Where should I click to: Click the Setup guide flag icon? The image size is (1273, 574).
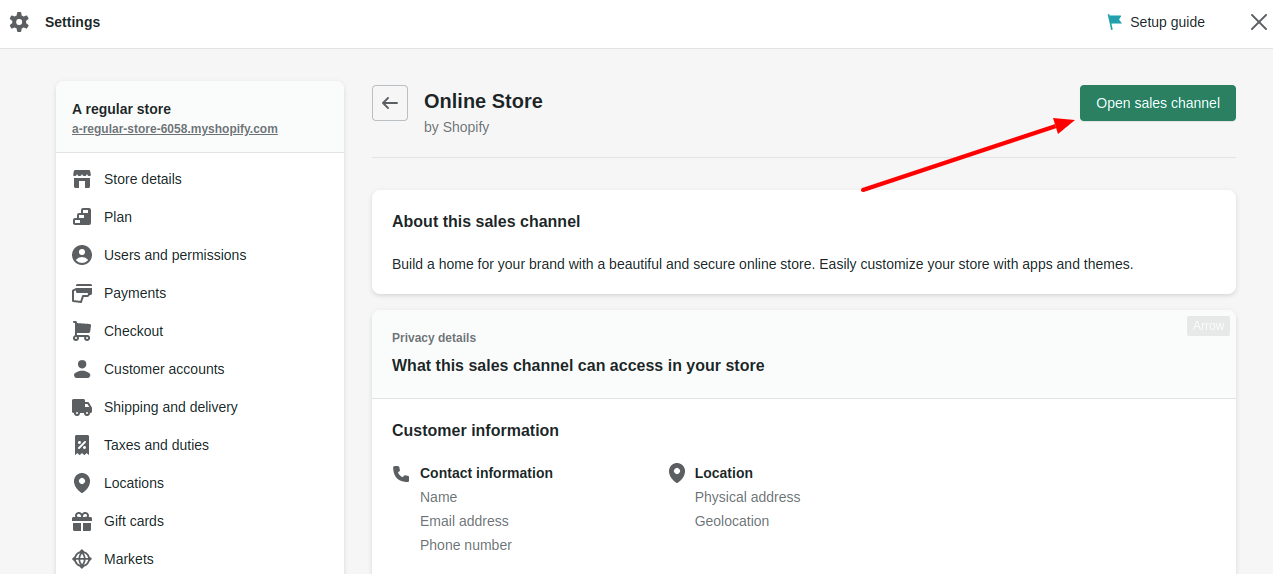click(x=1114, y=22)
